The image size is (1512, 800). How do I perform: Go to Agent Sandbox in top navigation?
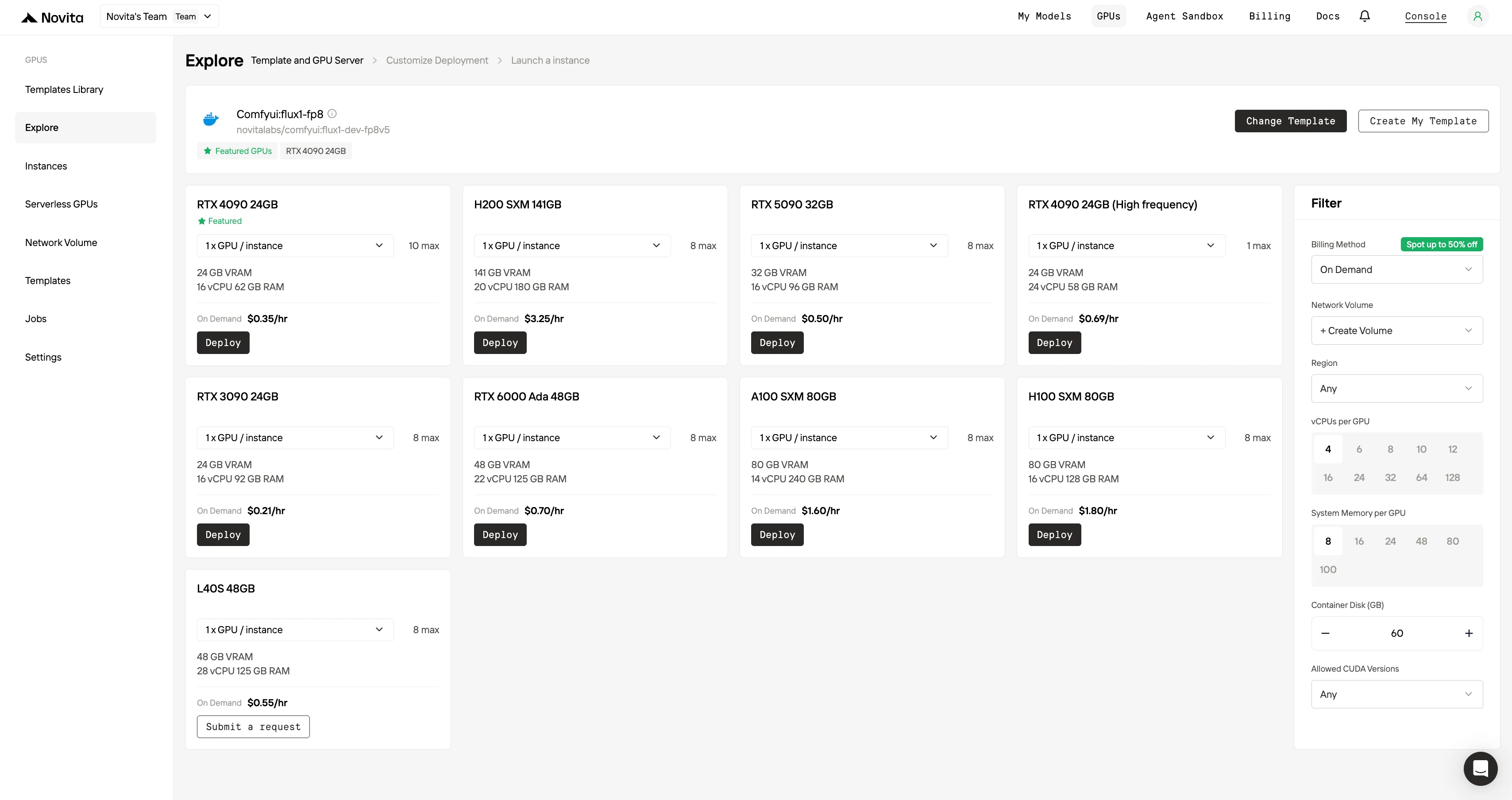tap(1184, 16)
